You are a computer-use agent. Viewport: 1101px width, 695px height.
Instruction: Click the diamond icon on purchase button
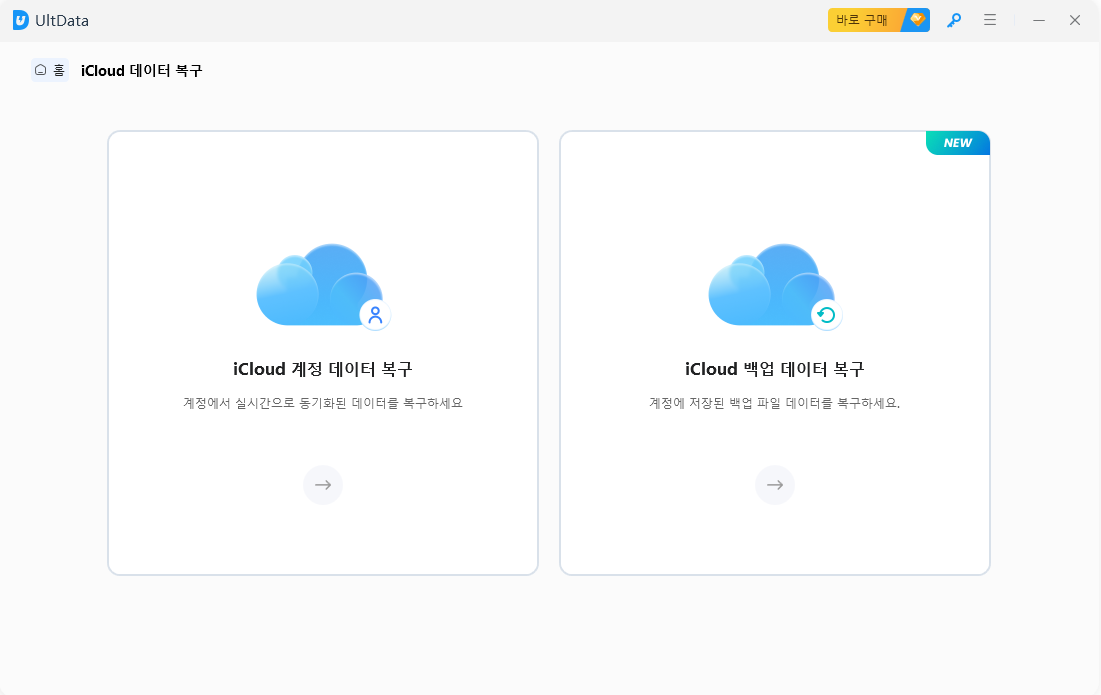pyautogui.click(x=917, y=20)
